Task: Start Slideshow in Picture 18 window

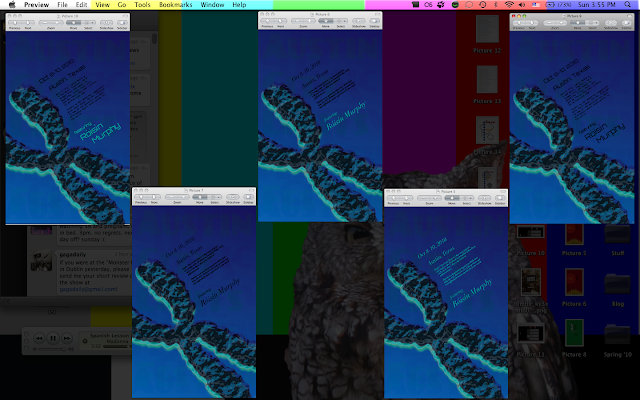Action: (107, 22)
